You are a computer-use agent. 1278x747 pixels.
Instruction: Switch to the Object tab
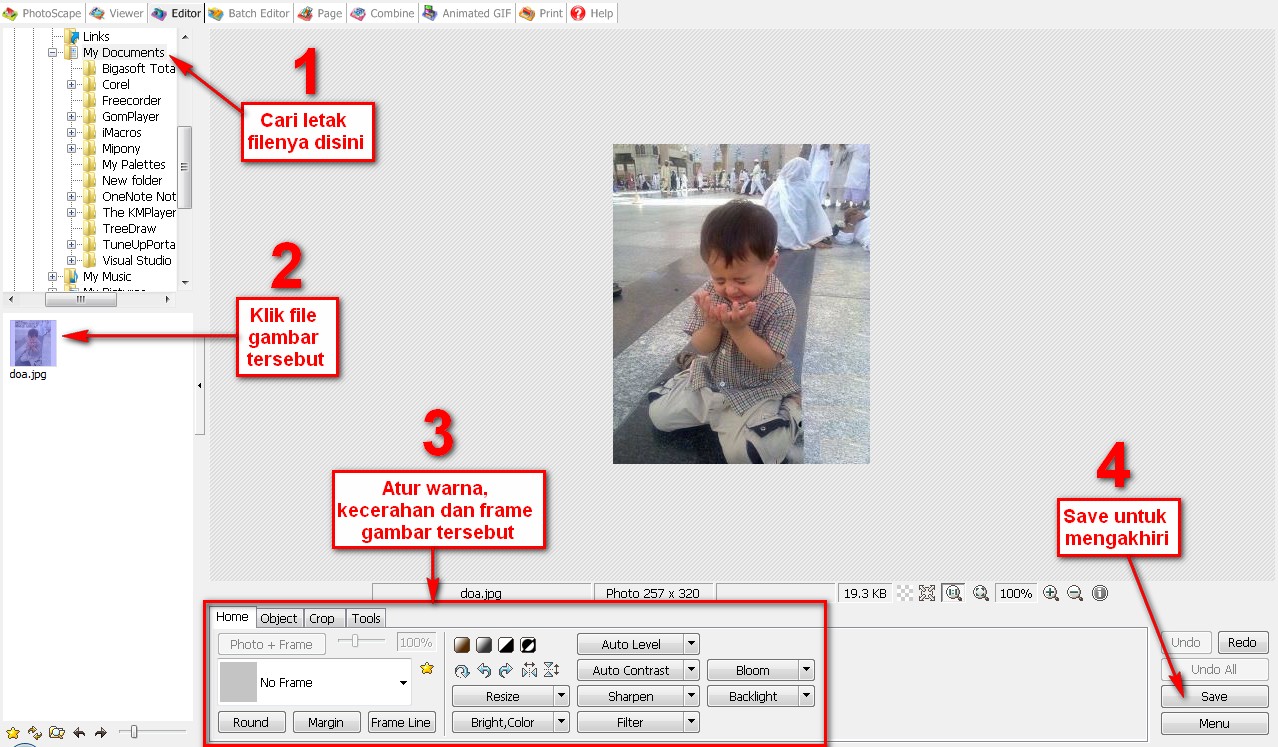(x=278, y=617)
